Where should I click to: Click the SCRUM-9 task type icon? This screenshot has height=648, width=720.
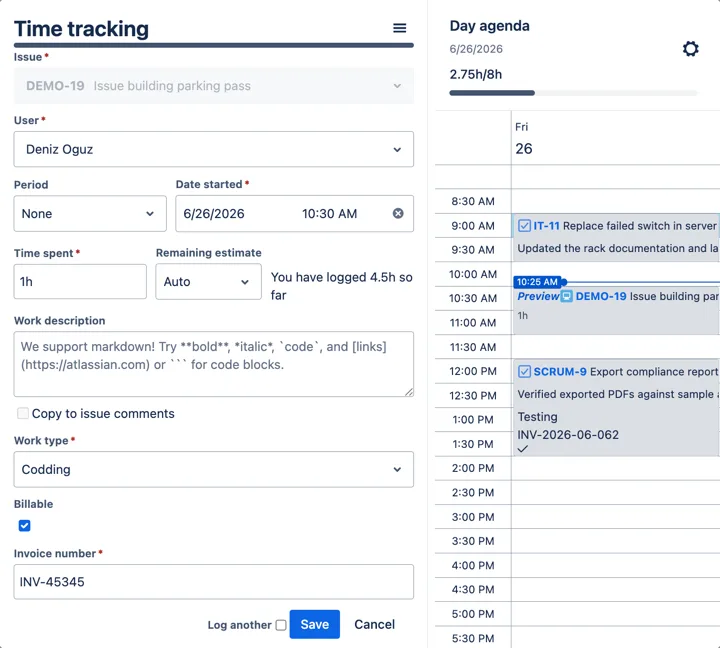(x=524, y=371)
